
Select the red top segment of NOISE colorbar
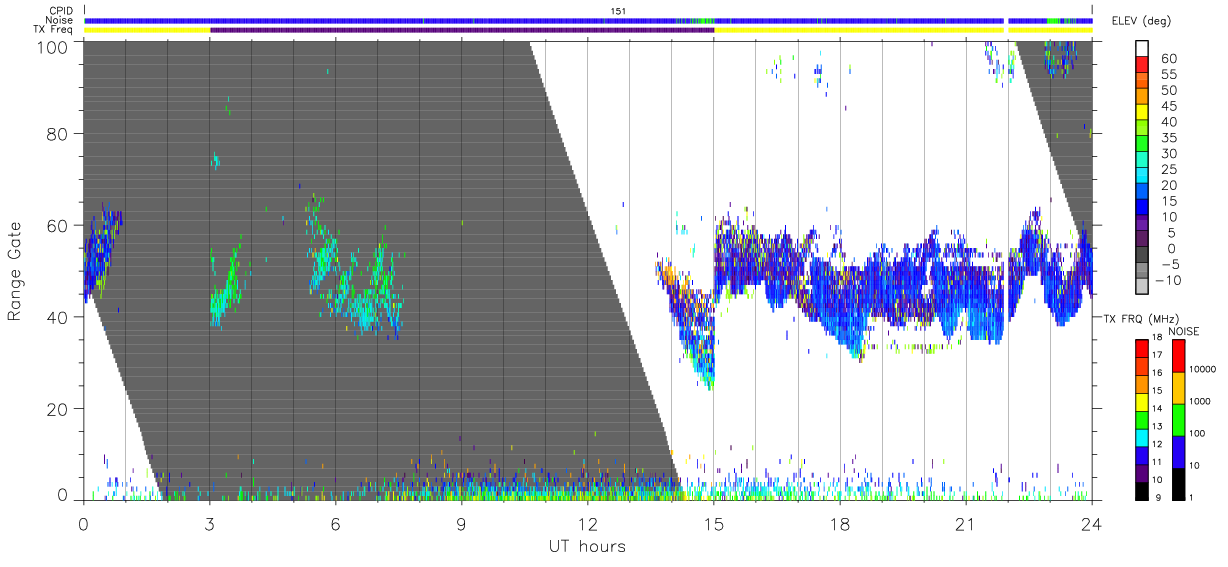click(1178, 356)
